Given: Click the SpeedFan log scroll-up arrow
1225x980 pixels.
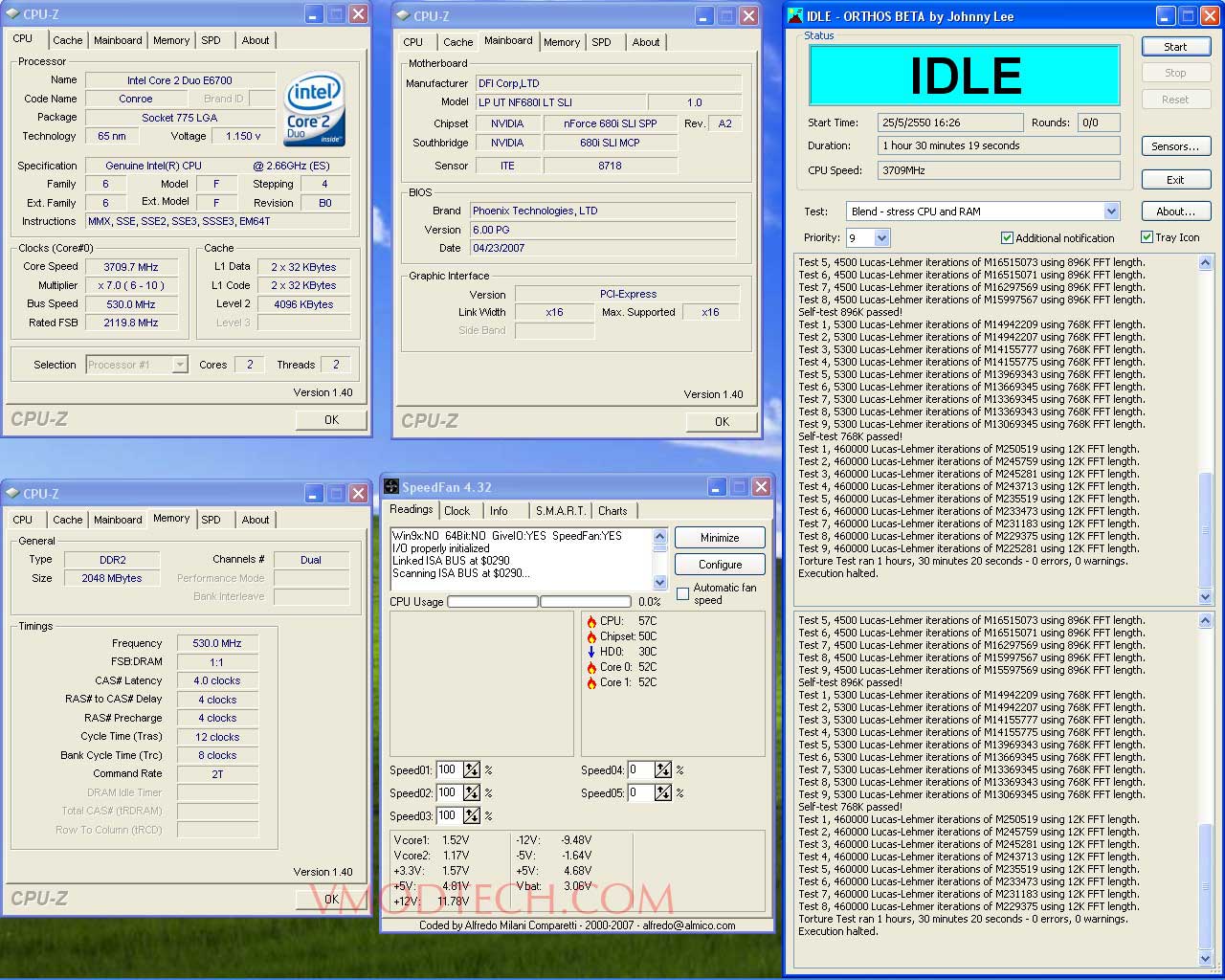Looking at the screenshot, I should [659, 535].
